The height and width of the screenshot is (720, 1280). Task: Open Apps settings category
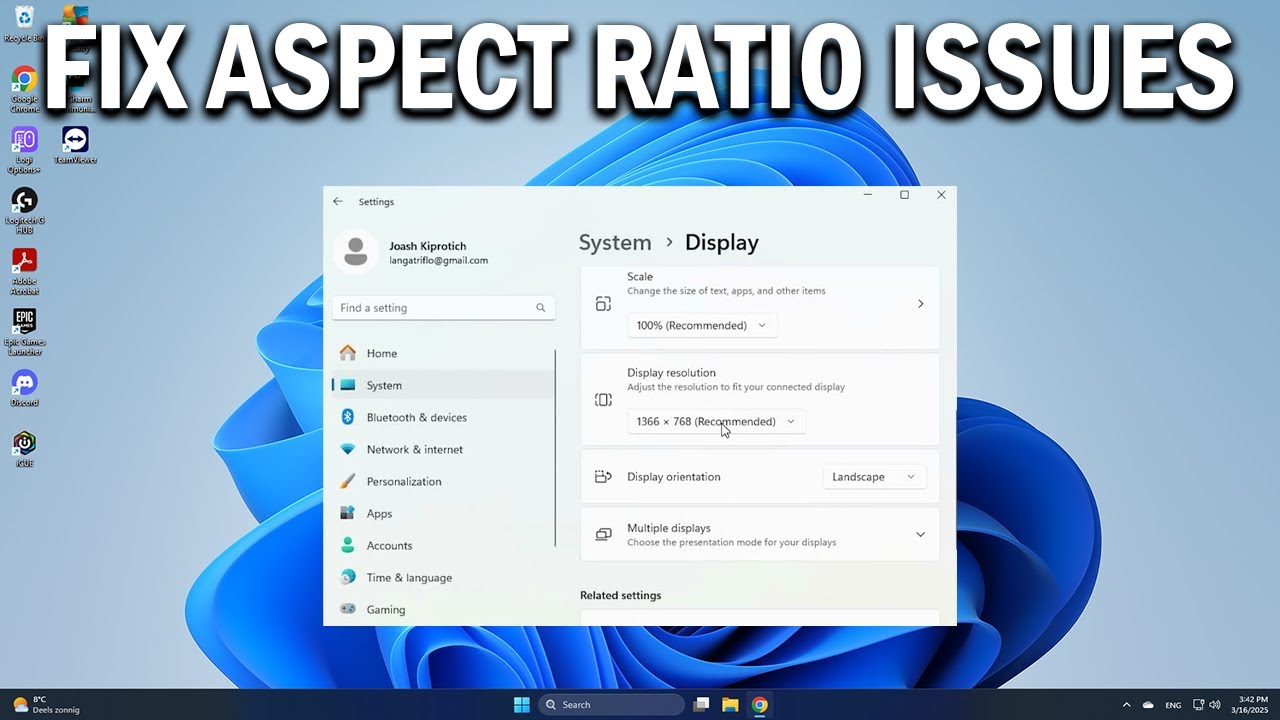point(443,513)
